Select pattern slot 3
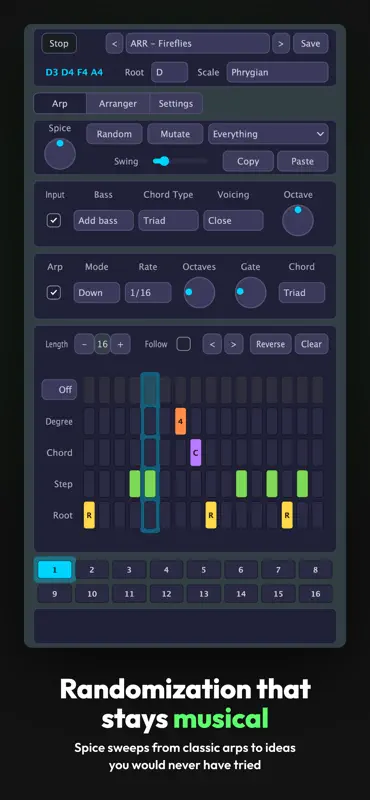Screen dimensions: 370x800 click(129, 569)
